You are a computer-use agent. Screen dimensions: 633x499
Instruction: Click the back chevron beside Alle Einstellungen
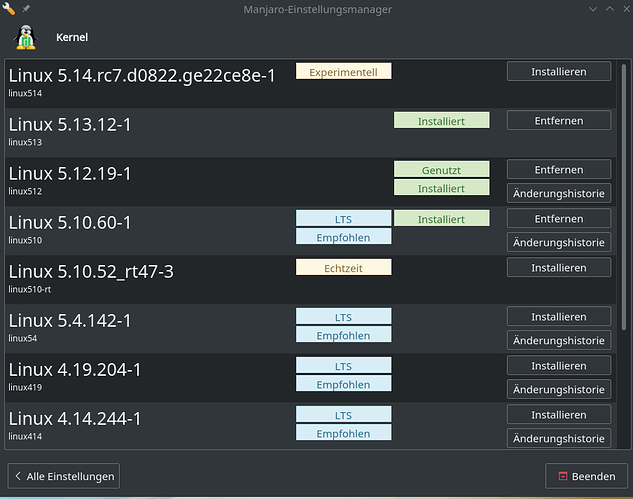[18, 476]
